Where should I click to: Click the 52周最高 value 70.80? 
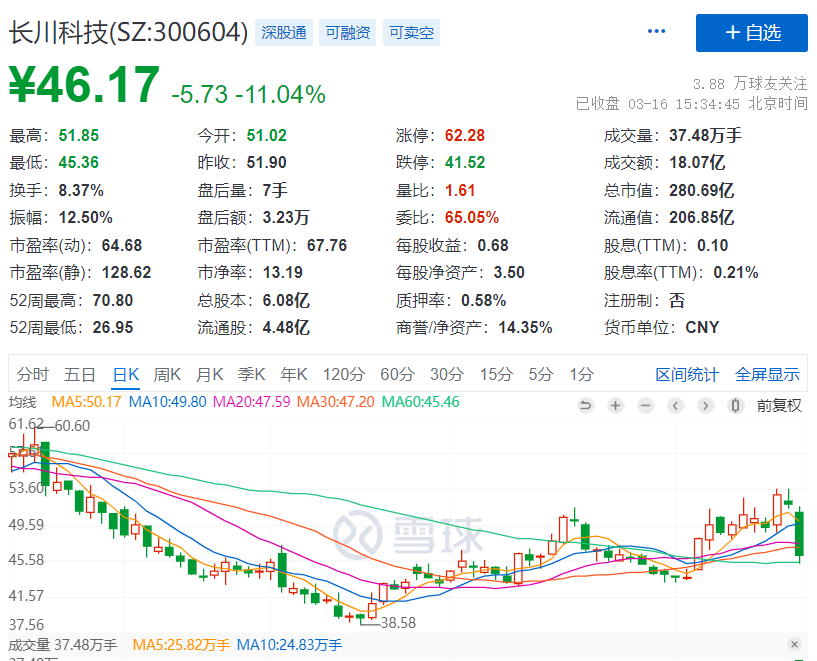(x=113, y=301)
